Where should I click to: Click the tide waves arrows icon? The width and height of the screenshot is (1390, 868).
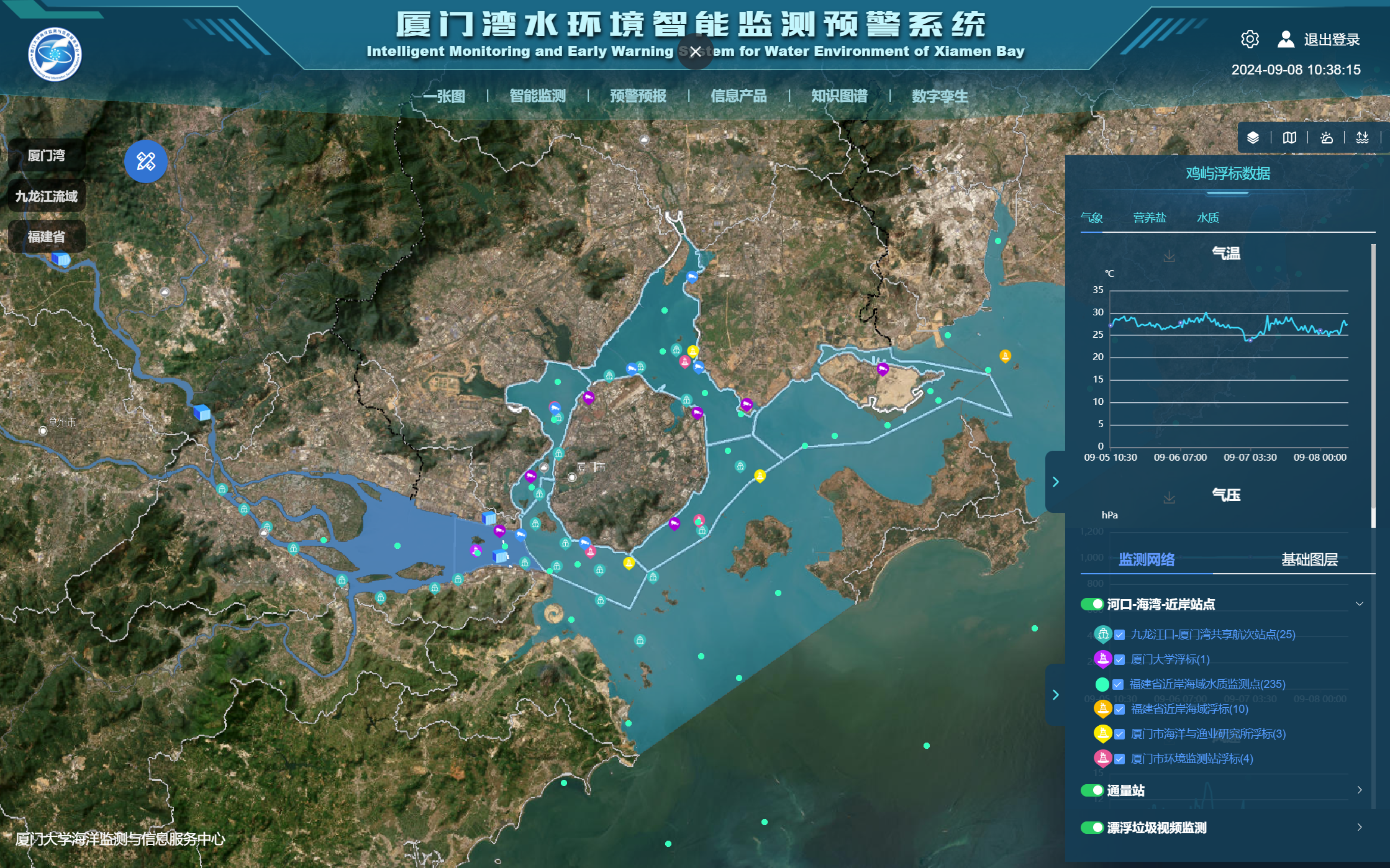[x=1362, y=138]
